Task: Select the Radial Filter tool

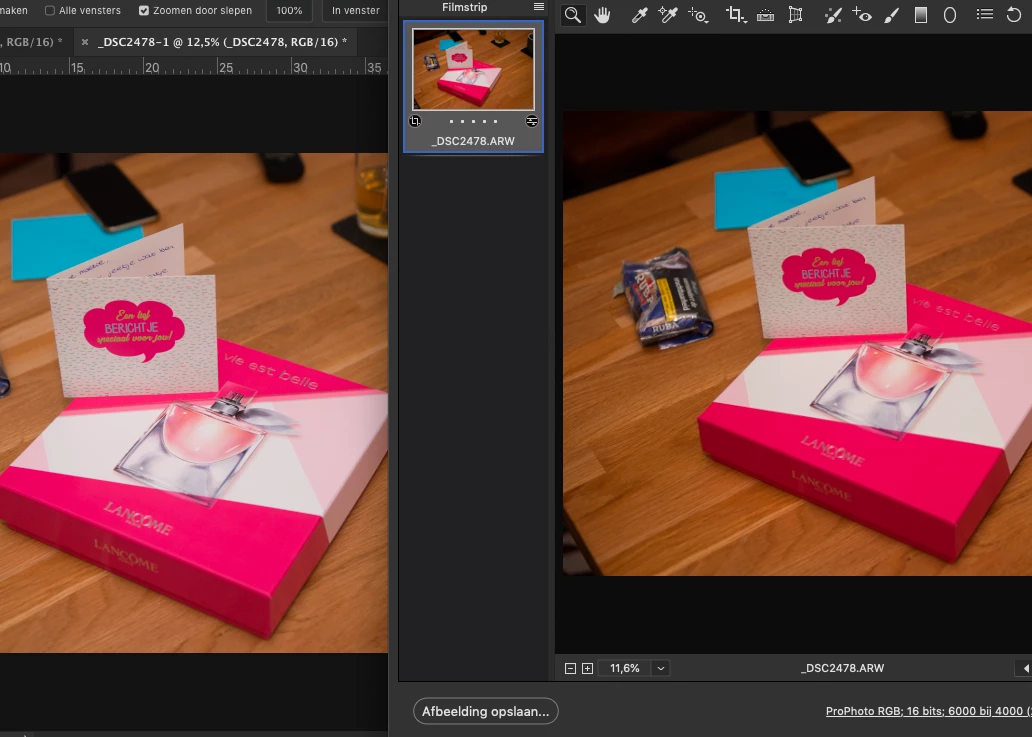Action: tap(950, 15)
